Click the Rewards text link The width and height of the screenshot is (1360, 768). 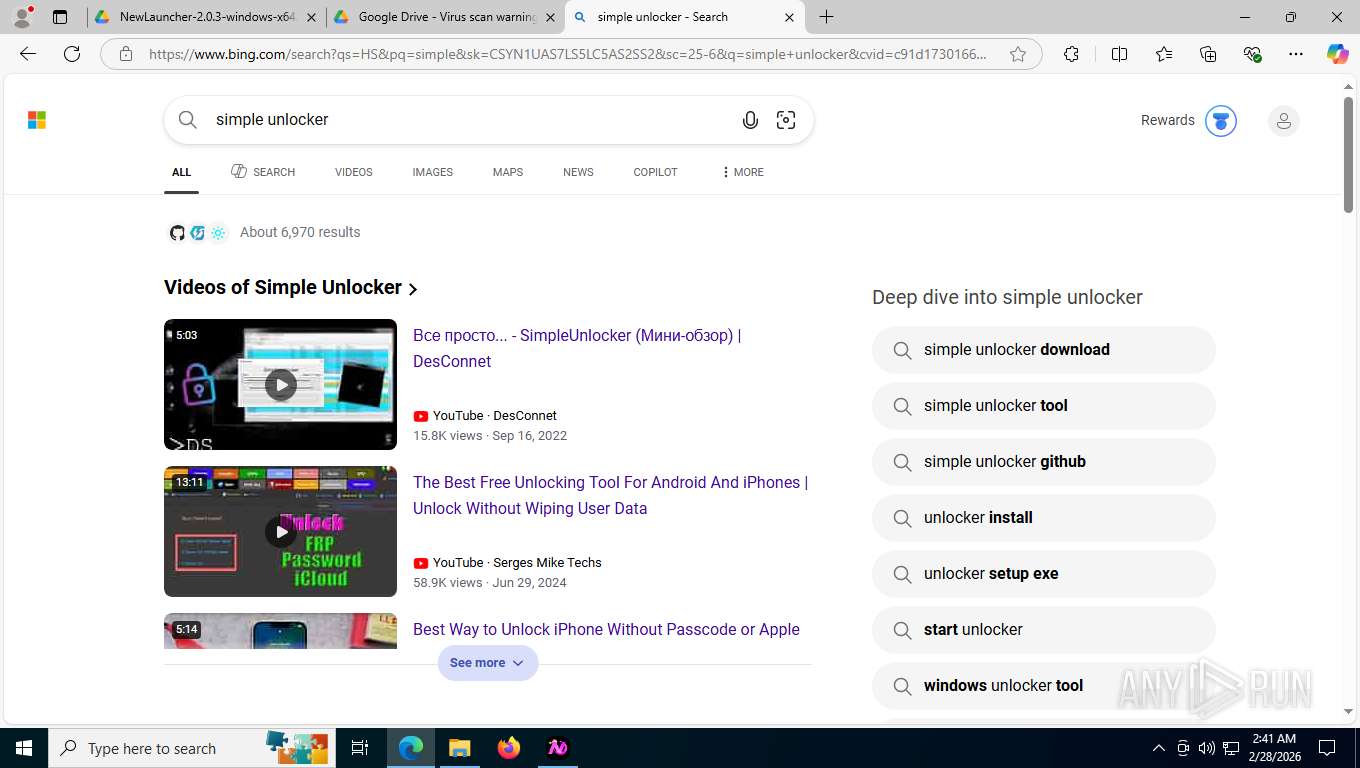pyautogui.click(x=1167, y=120)
